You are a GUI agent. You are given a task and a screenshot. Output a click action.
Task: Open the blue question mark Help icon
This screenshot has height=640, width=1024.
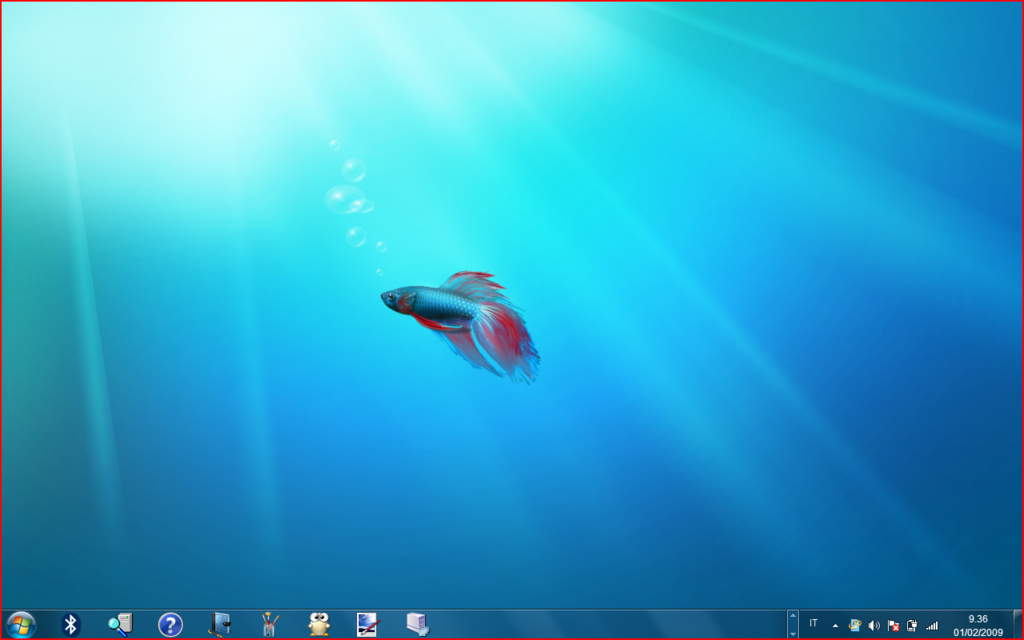click(170, 625)
